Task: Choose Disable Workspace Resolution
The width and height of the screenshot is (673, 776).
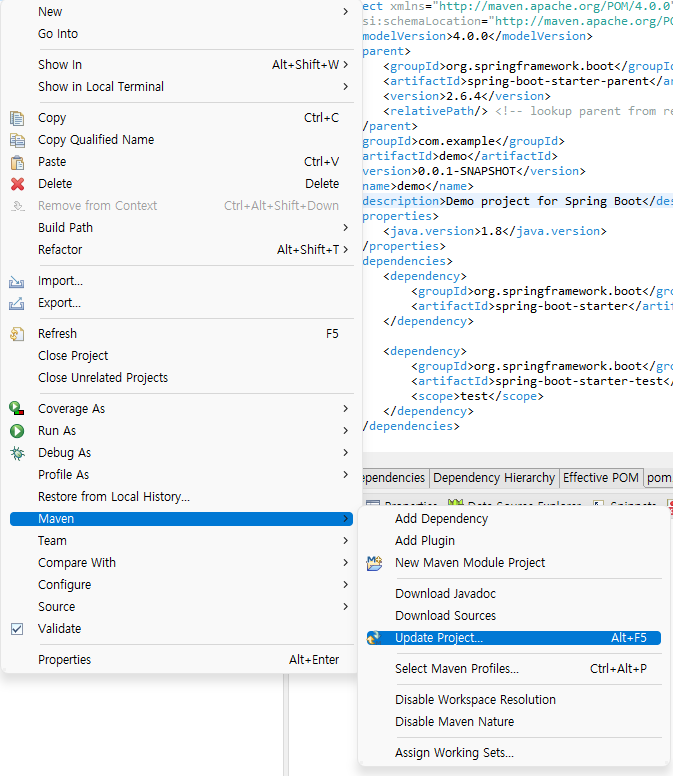Action: (513, 700)
